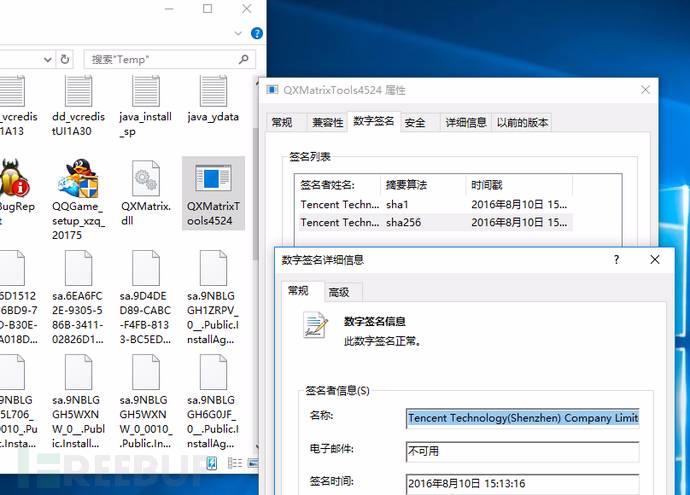Viewport: 690px width, 495px height.
Task: Open the 详细信息 tab
Action: [x=466, y=122]
